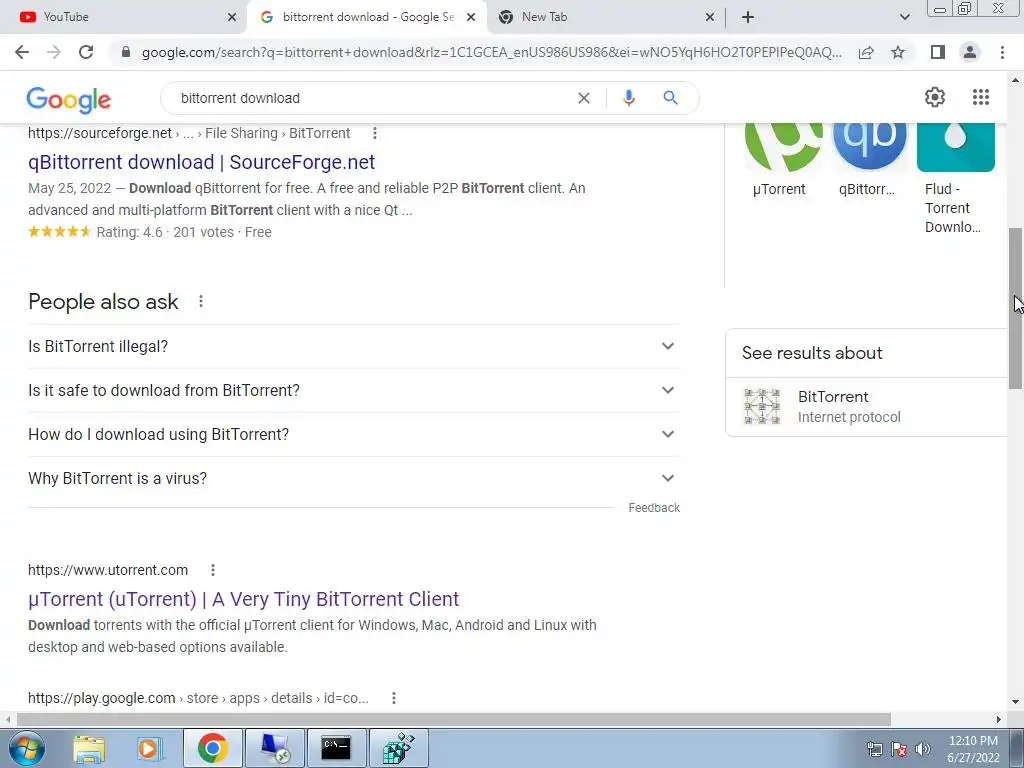Go back to the previous page
The image size is (1024, 768).
tap(22, 52)
